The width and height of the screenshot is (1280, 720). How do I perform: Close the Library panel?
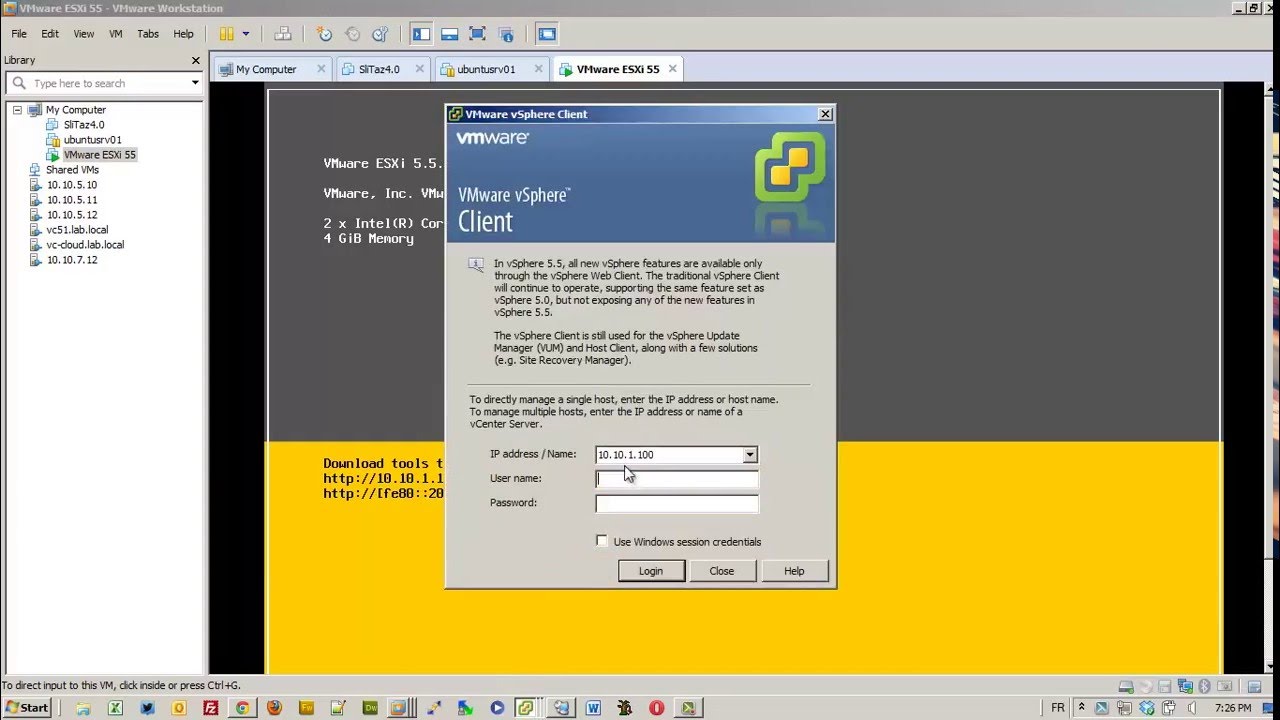pos(196,60)
